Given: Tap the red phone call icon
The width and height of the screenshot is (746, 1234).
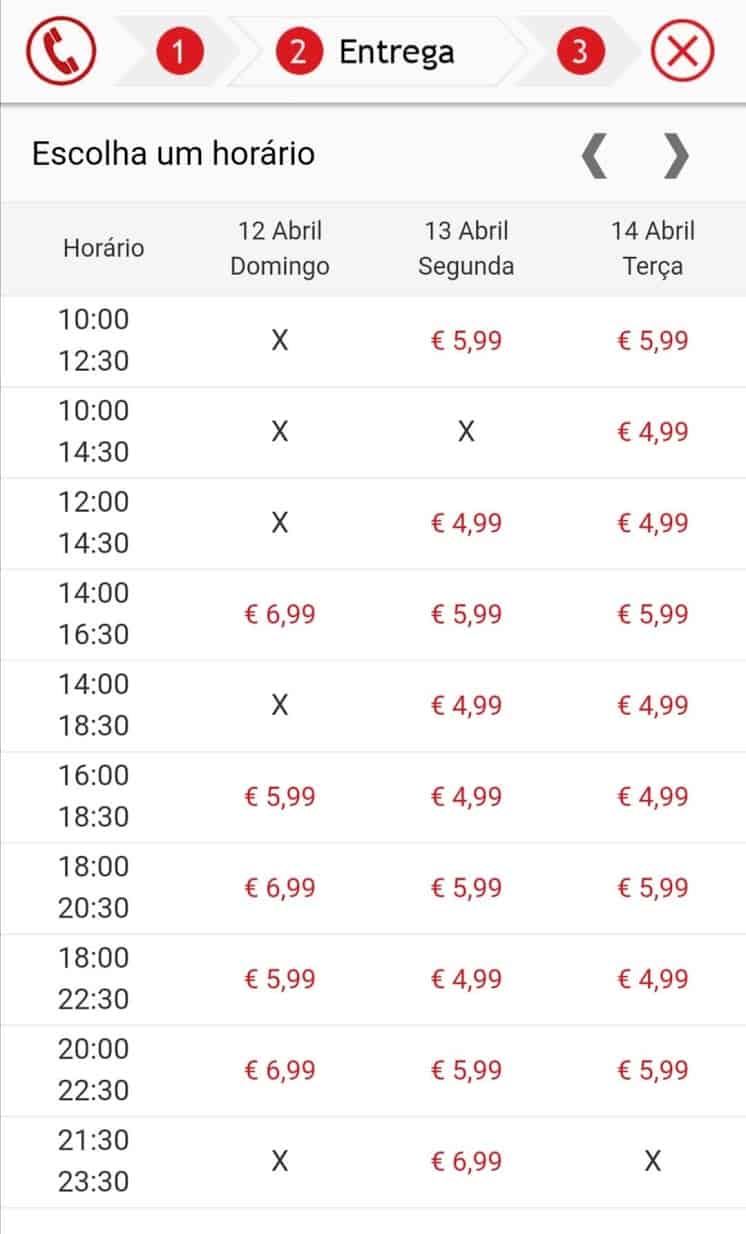Looking at the screenshot, I should coord(60,52).
